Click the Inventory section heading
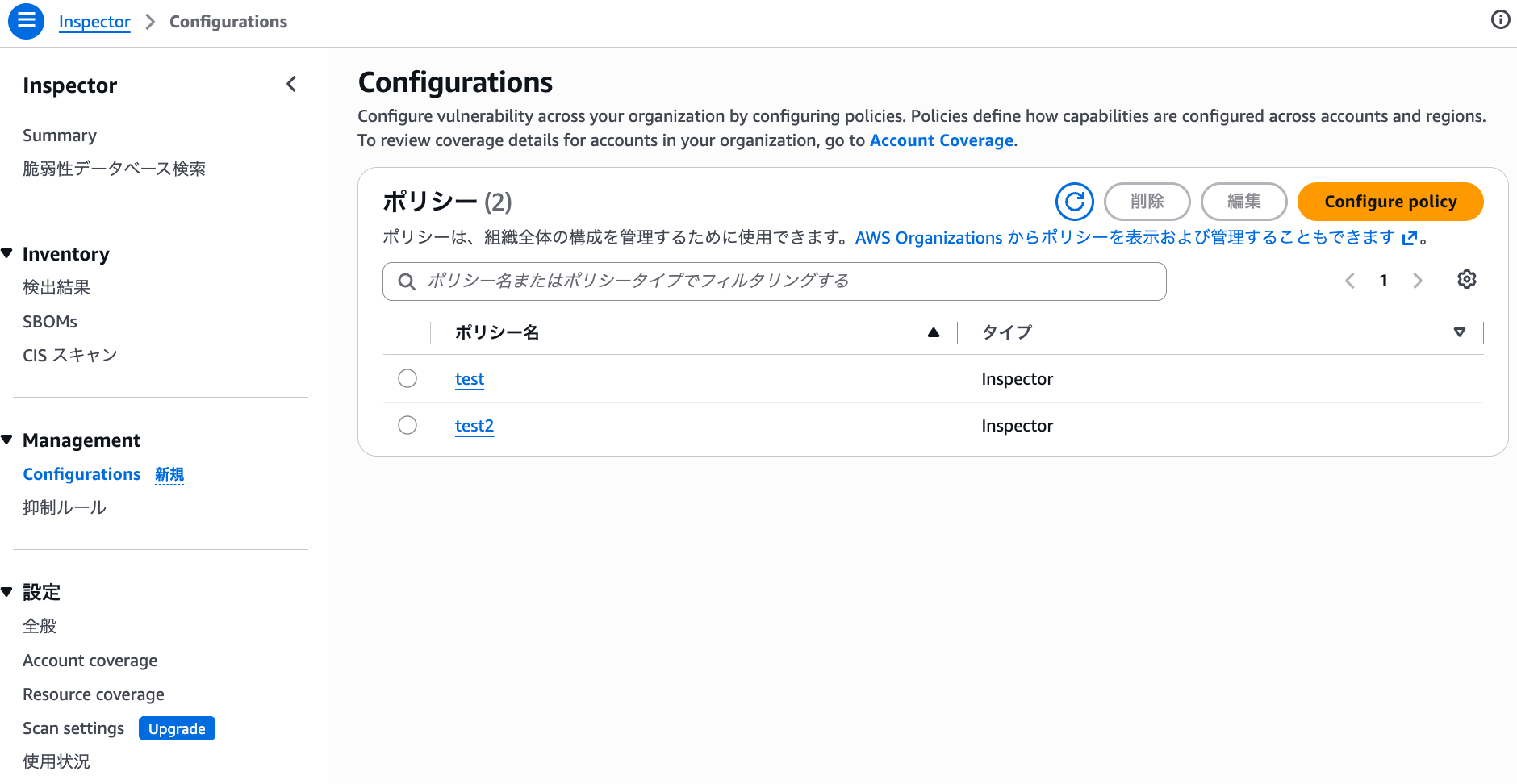This screenshot has width=1517, height=784. [x=66, y=254]
